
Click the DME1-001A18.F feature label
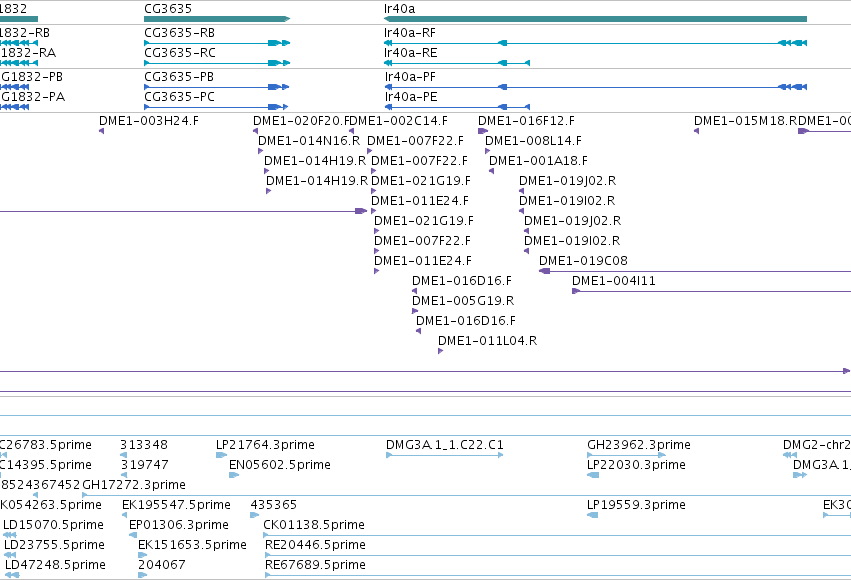[x=538, y=161]
